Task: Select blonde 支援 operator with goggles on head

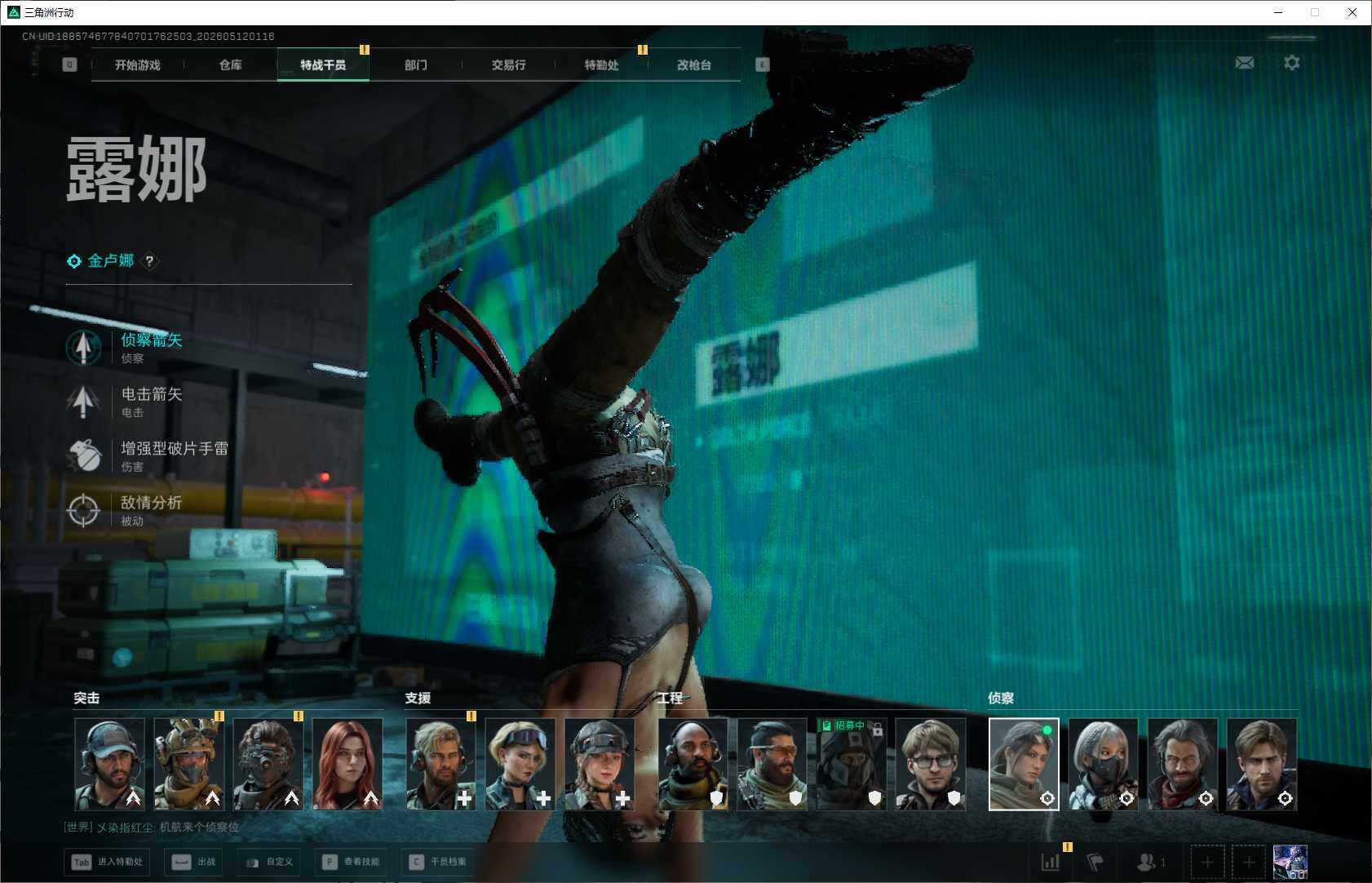Action: [x=520, y=765]
